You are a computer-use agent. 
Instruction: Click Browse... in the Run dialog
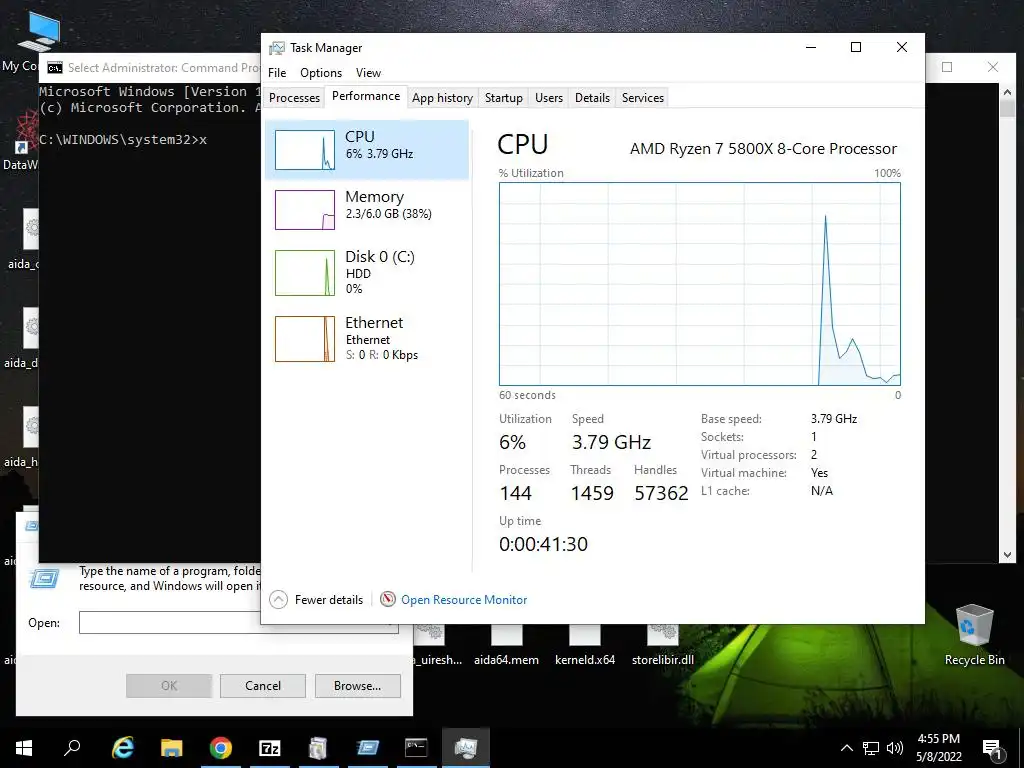(357, 686)
